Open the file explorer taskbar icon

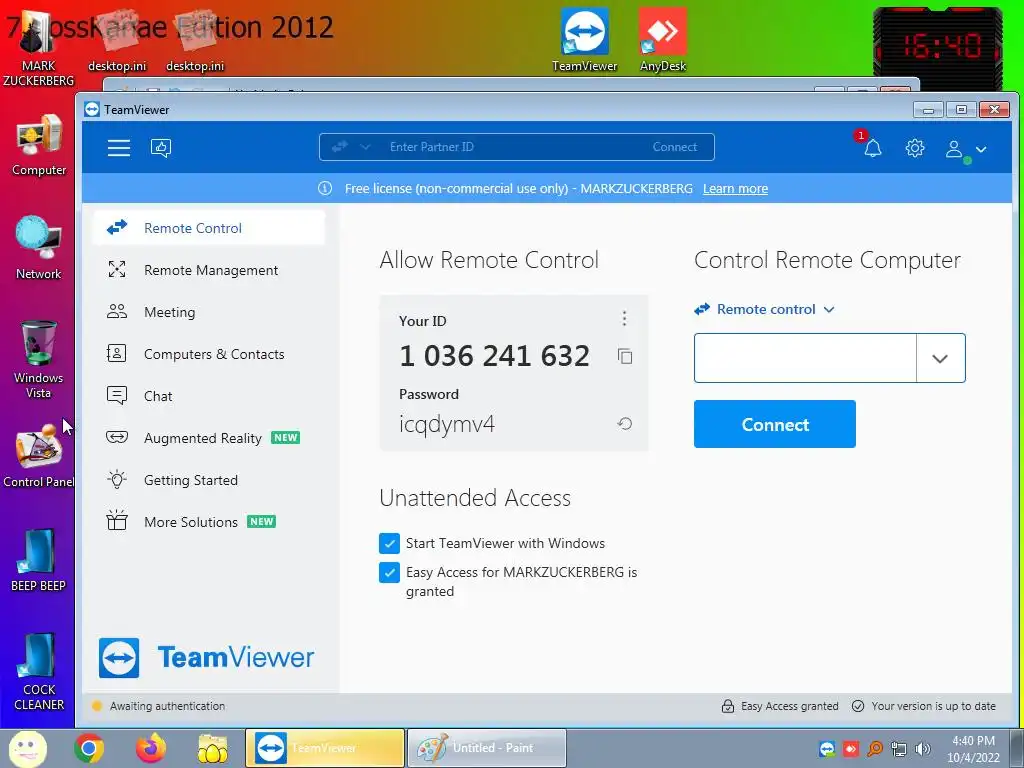pos(213,748)
